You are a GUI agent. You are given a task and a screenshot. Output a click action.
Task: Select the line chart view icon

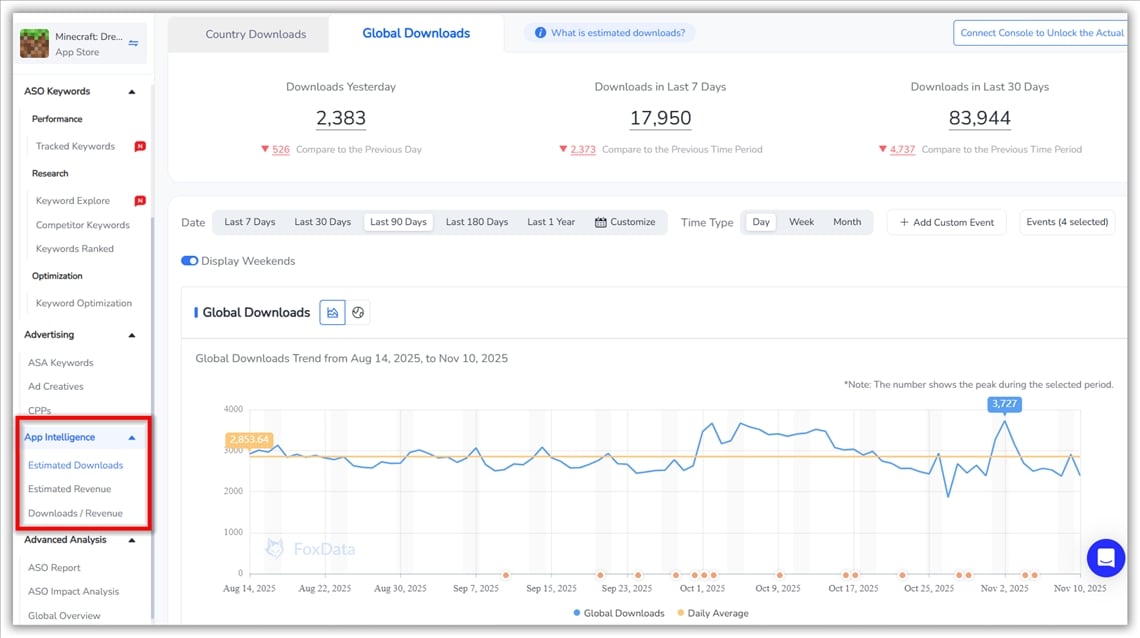coord(332,313)
